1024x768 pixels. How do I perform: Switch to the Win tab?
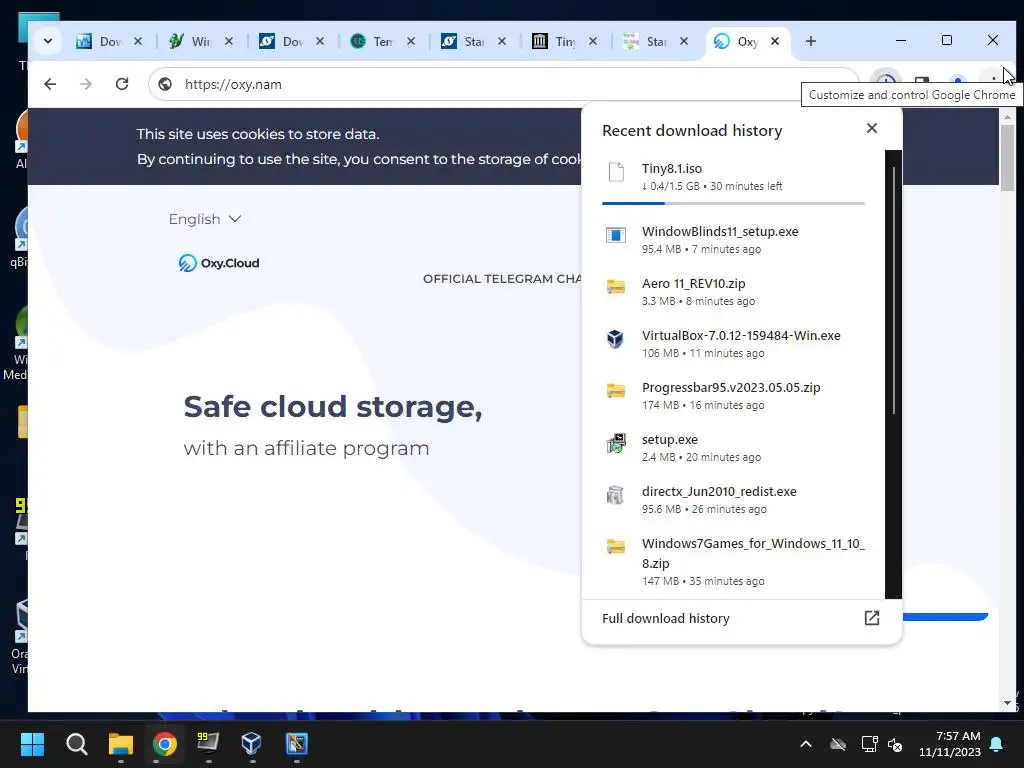[x=201, y=41]
